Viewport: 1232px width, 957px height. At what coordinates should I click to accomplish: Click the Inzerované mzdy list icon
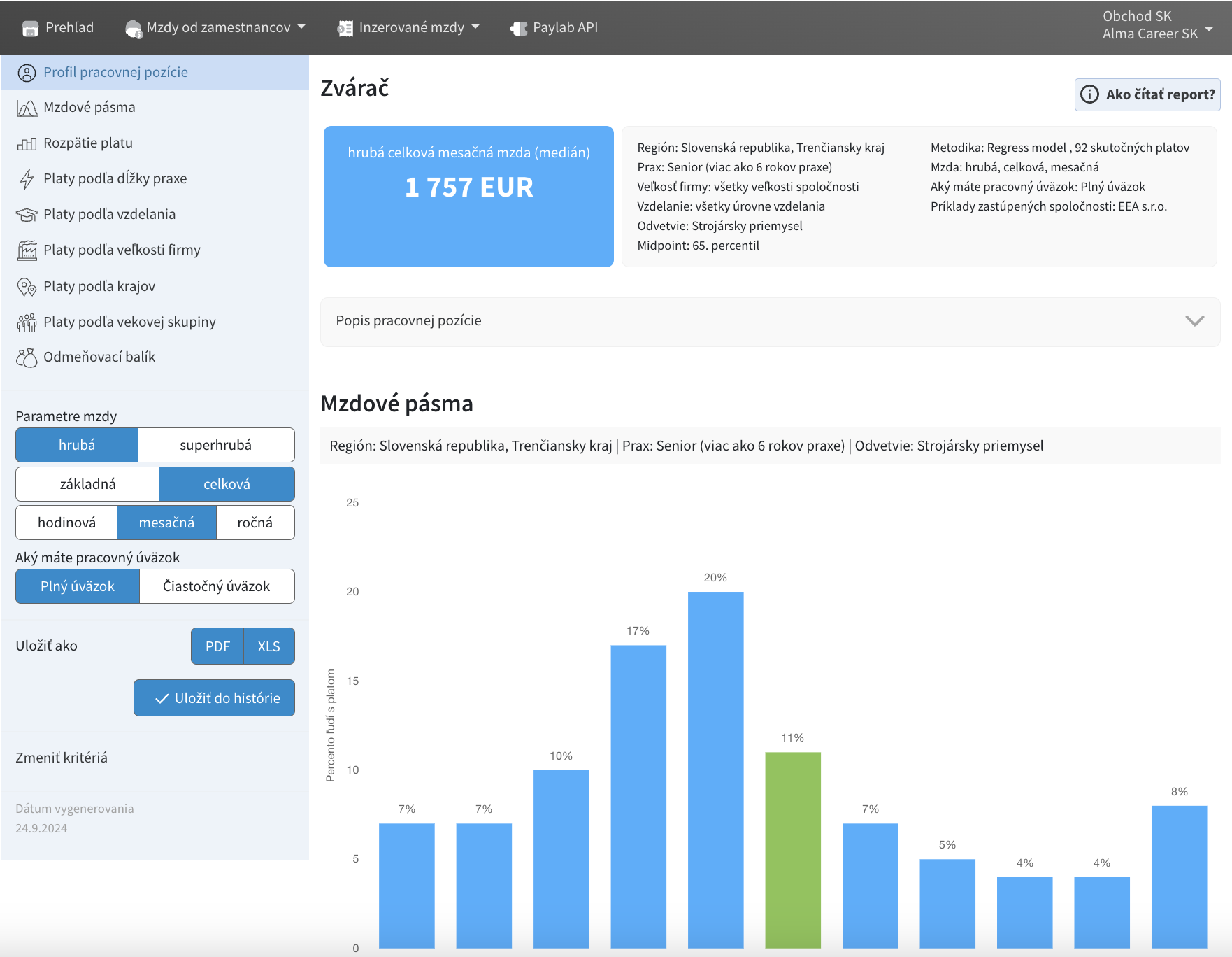(x=345, y=29)
